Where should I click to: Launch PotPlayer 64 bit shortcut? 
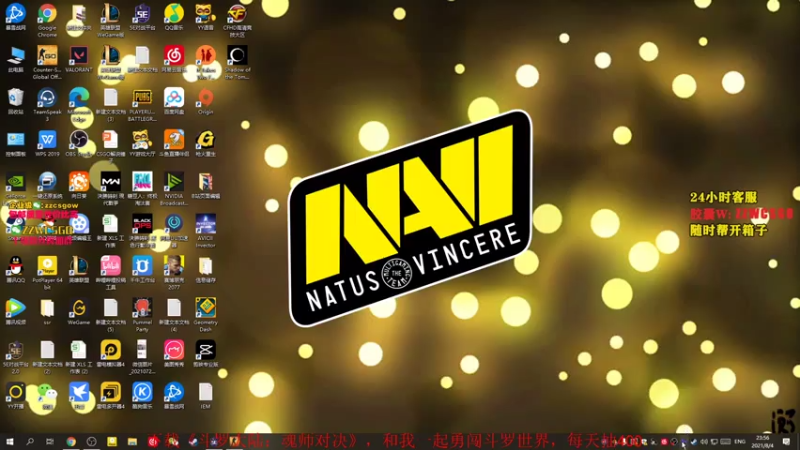(x=47, y=273)
